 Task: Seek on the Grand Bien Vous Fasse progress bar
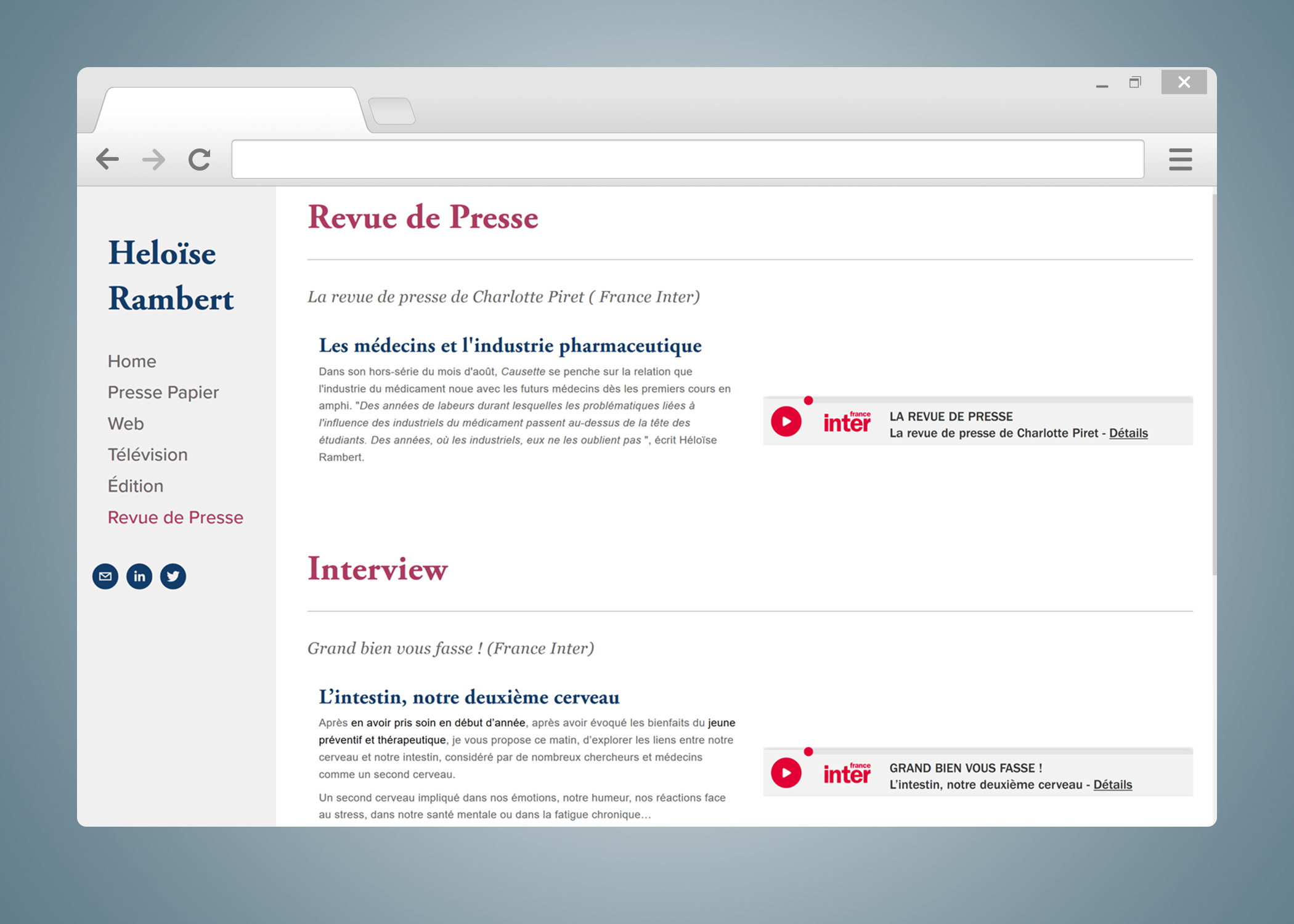(978, 752)
